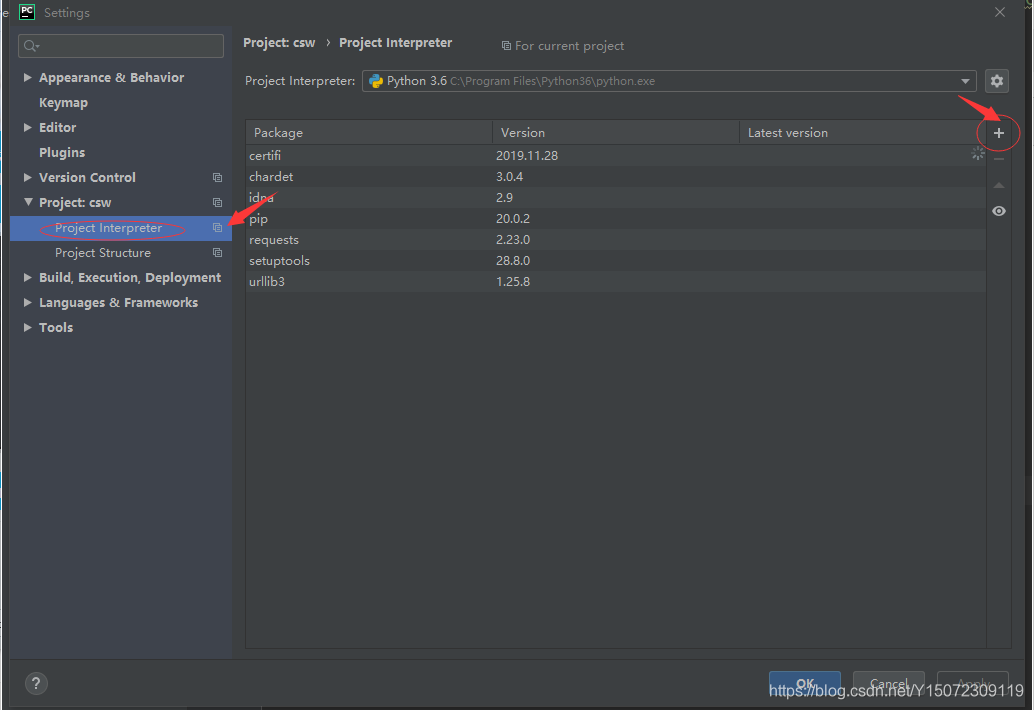Click the Apply button

point(973,684)
